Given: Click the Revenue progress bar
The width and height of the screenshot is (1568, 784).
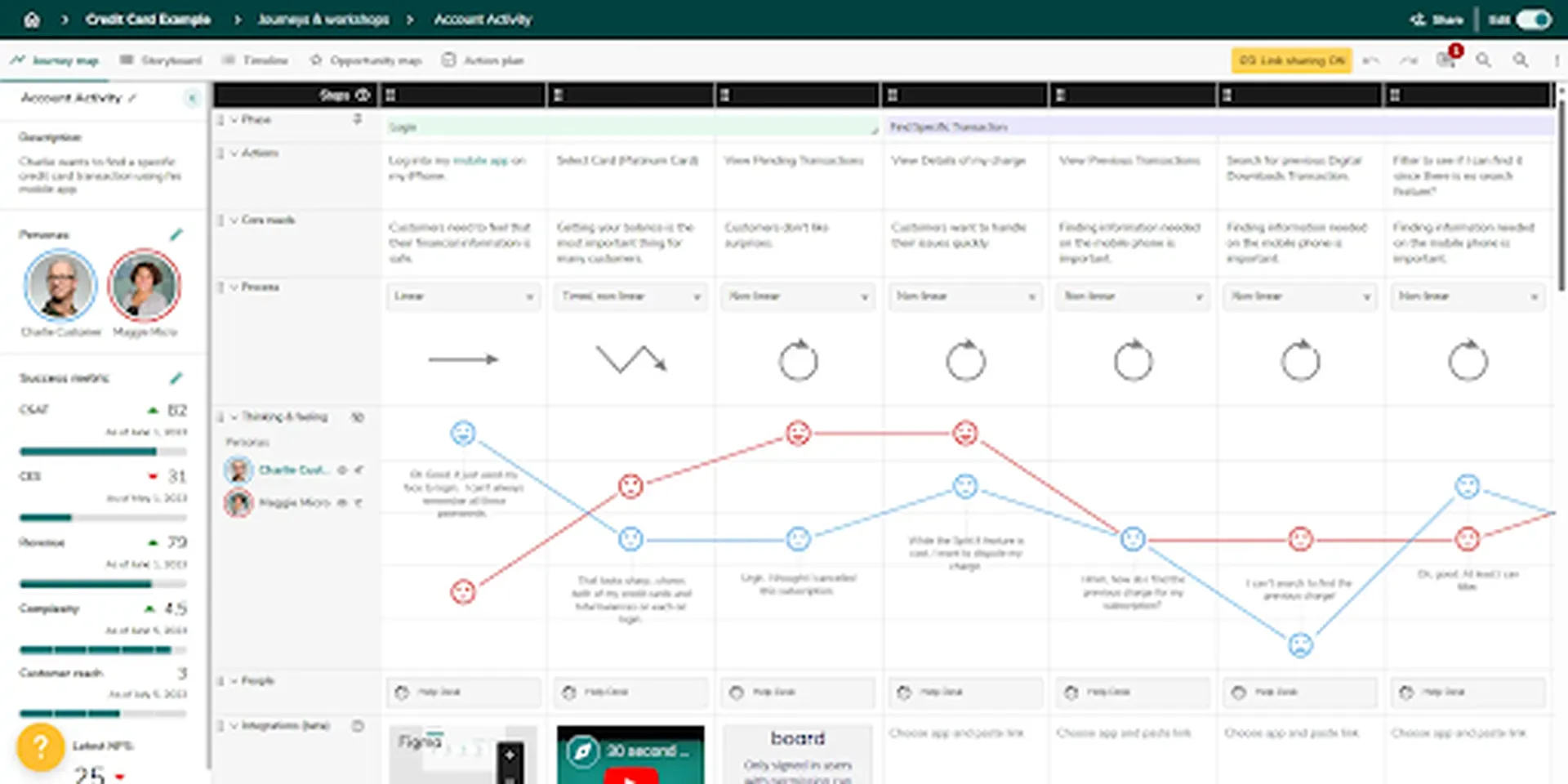Looking at the screenshot, I should (x=103, y=584).
